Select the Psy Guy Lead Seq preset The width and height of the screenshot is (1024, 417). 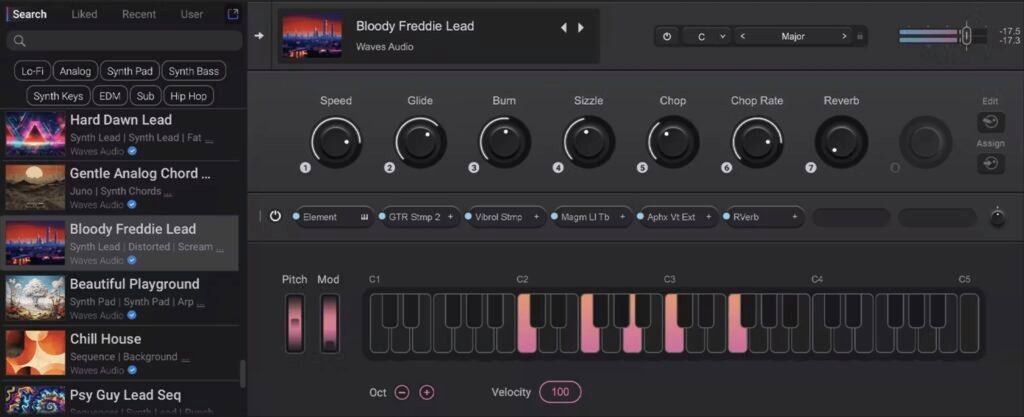coord(121,399)
